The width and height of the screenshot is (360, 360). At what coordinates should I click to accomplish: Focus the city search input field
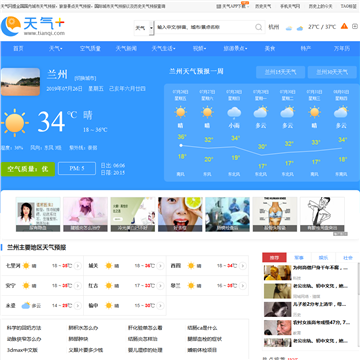click(x=205, y=27)
